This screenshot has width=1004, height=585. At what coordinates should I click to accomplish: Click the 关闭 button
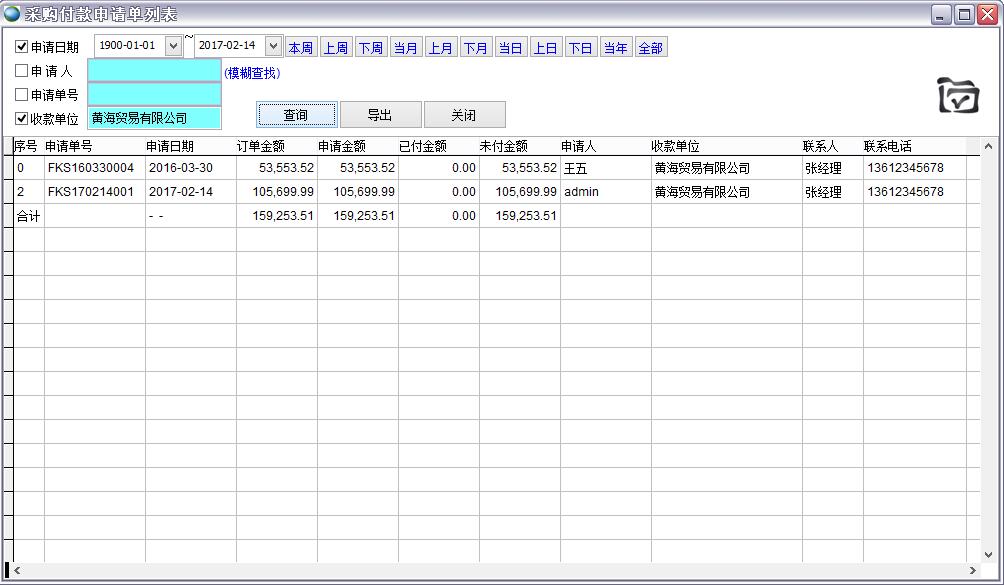(464, 115)
